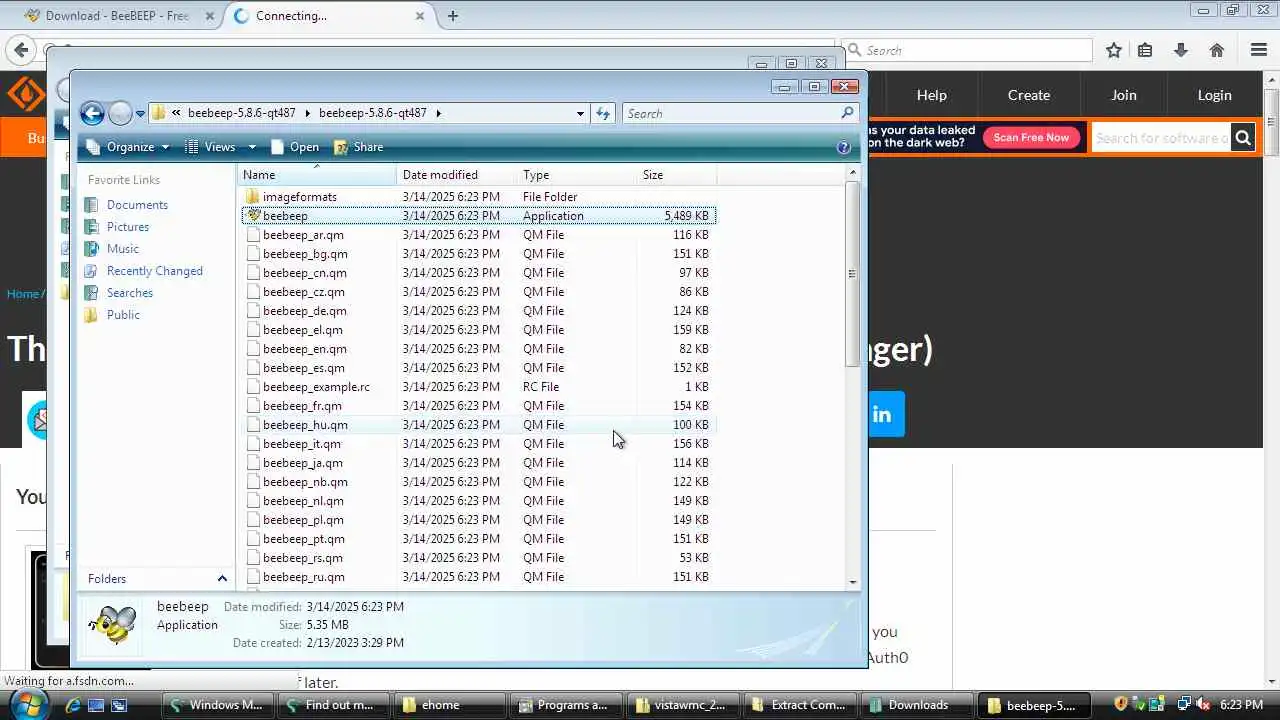Open Music favorite link
Viewport: 1280px width, 720px height.
point(123,248)
